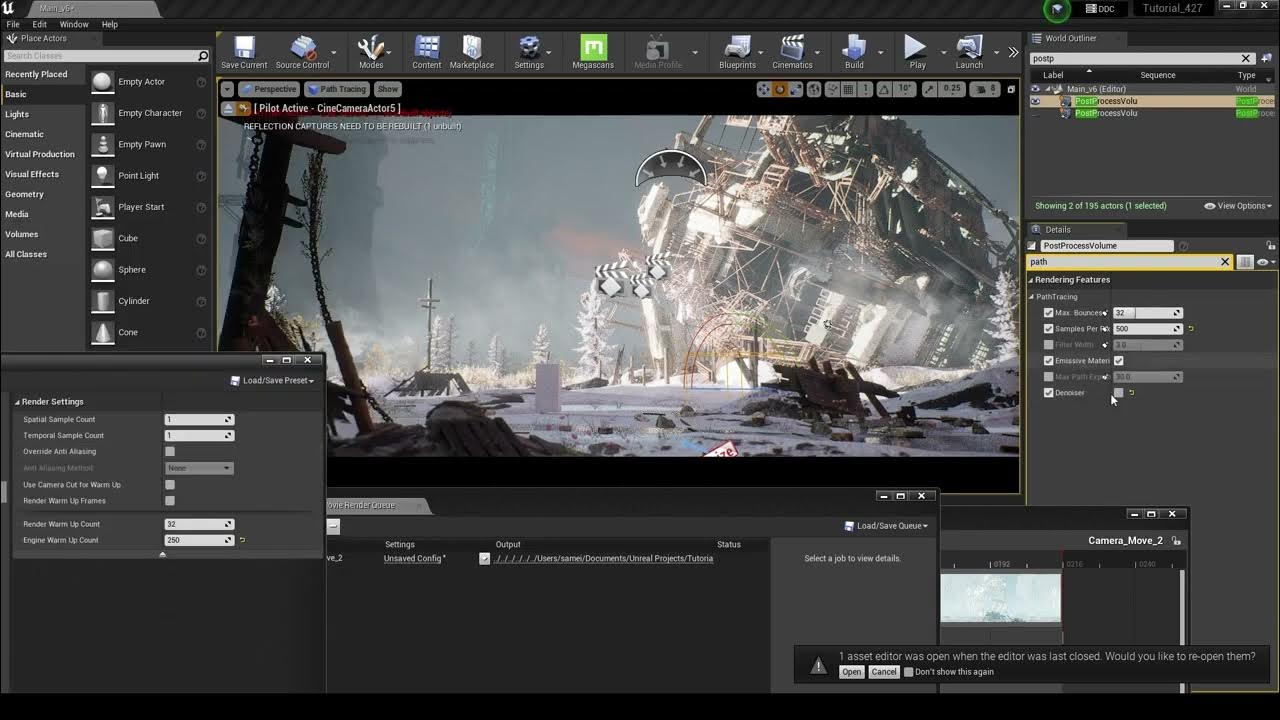The height and width of the screenshot is (720, 1280).
Task: Select Cone in Place Actors
Action: [x=150, y=332]
